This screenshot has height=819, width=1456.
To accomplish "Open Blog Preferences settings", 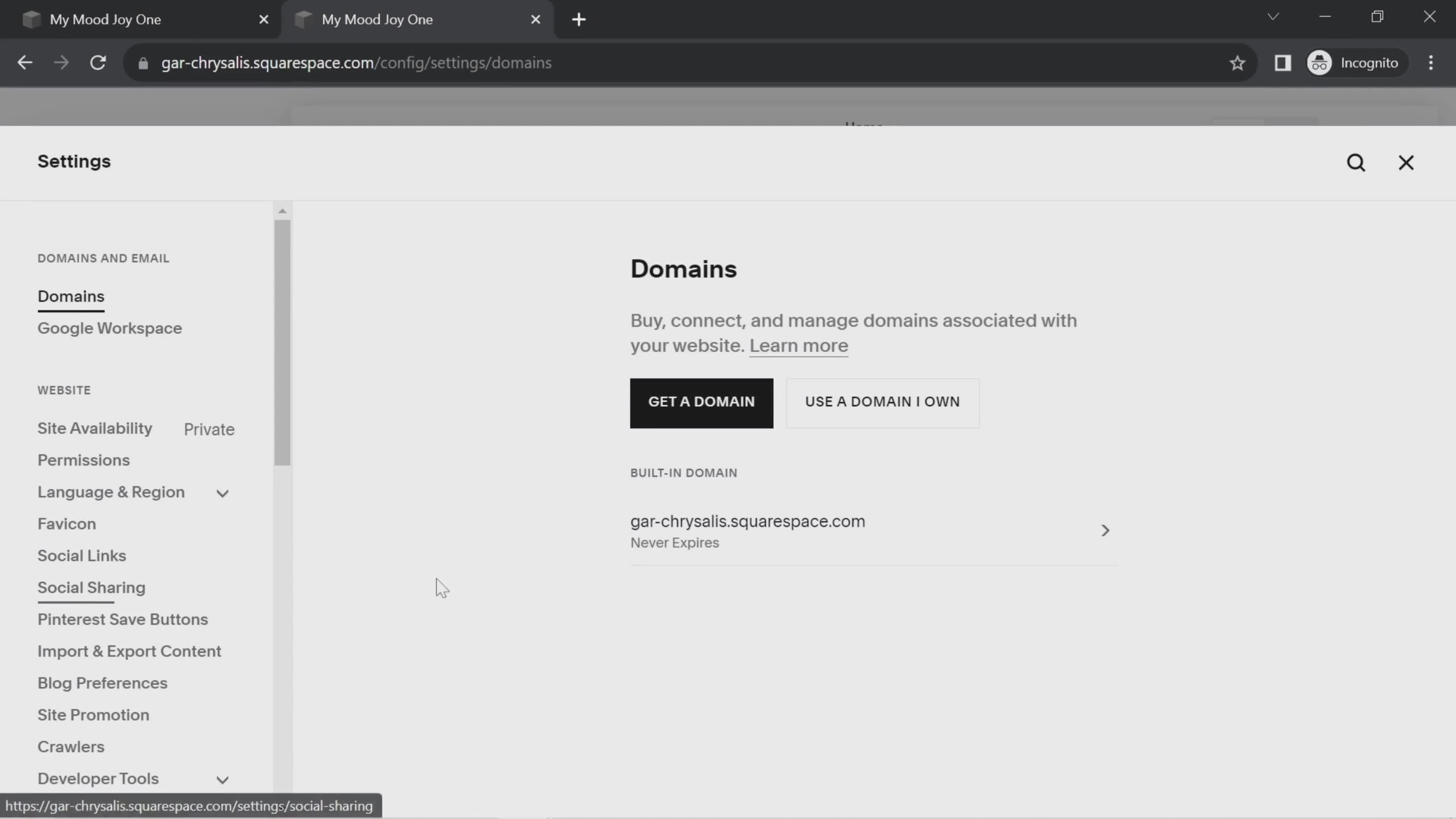I will (x=102, y=683).
